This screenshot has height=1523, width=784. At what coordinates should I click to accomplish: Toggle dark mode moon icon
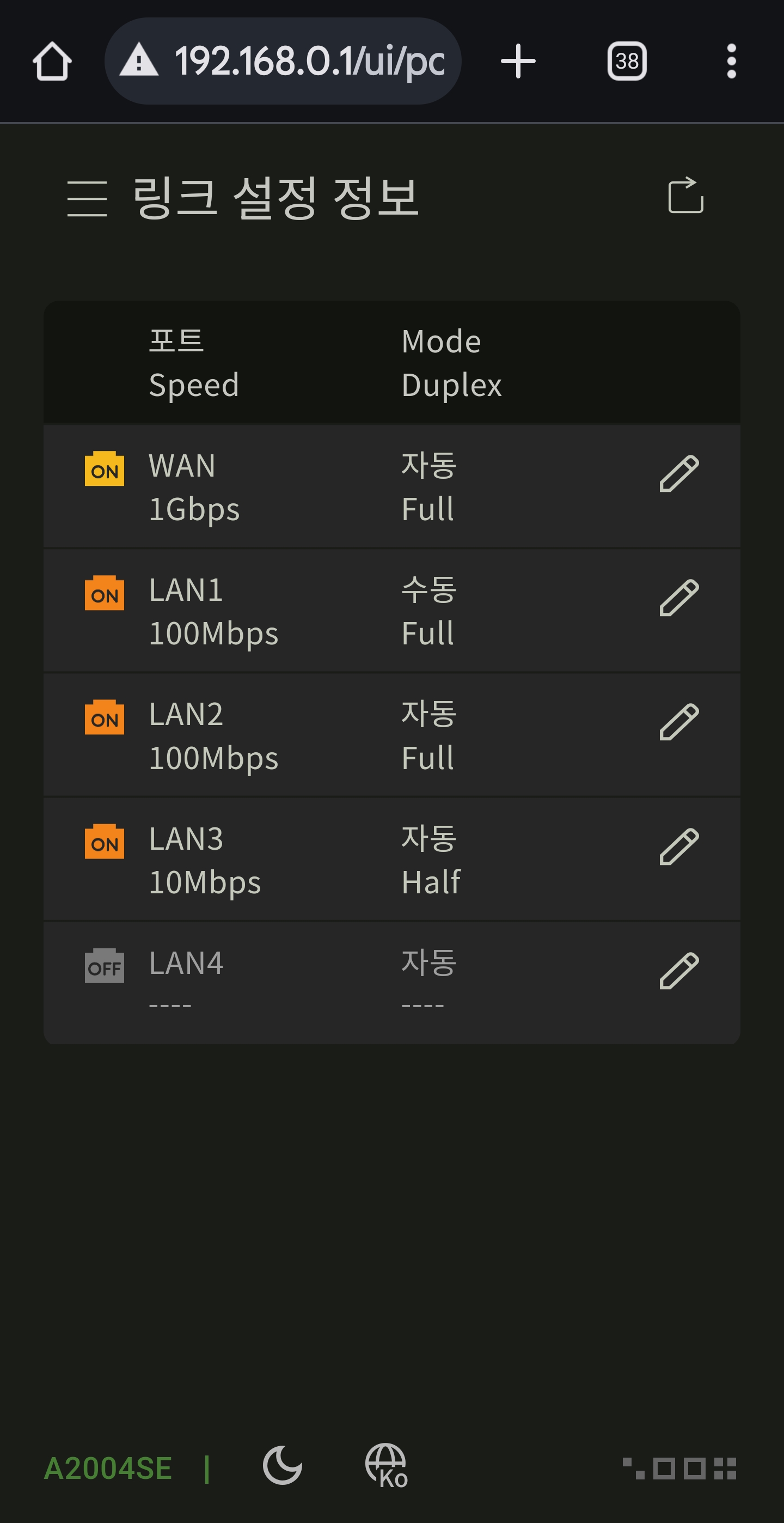pos(283,1465)
